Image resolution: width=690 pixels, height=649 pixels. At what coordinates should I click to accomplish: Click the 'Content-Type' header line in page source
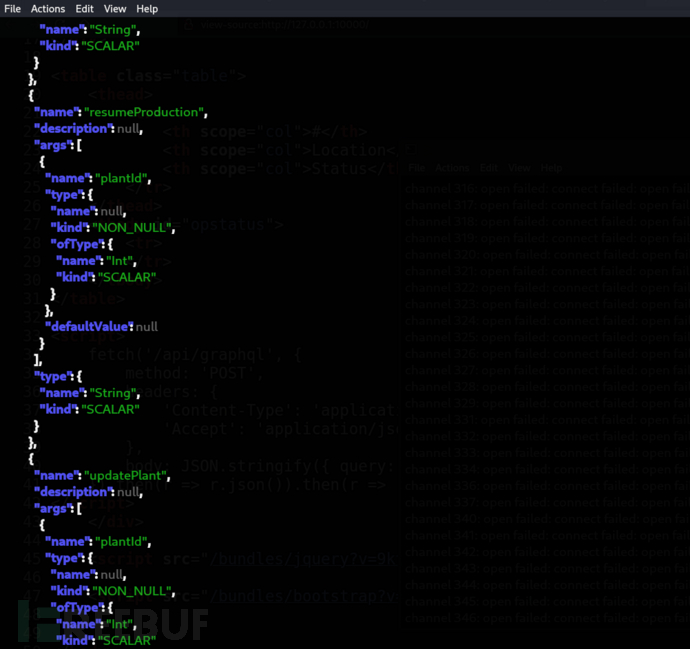(280, 410)
